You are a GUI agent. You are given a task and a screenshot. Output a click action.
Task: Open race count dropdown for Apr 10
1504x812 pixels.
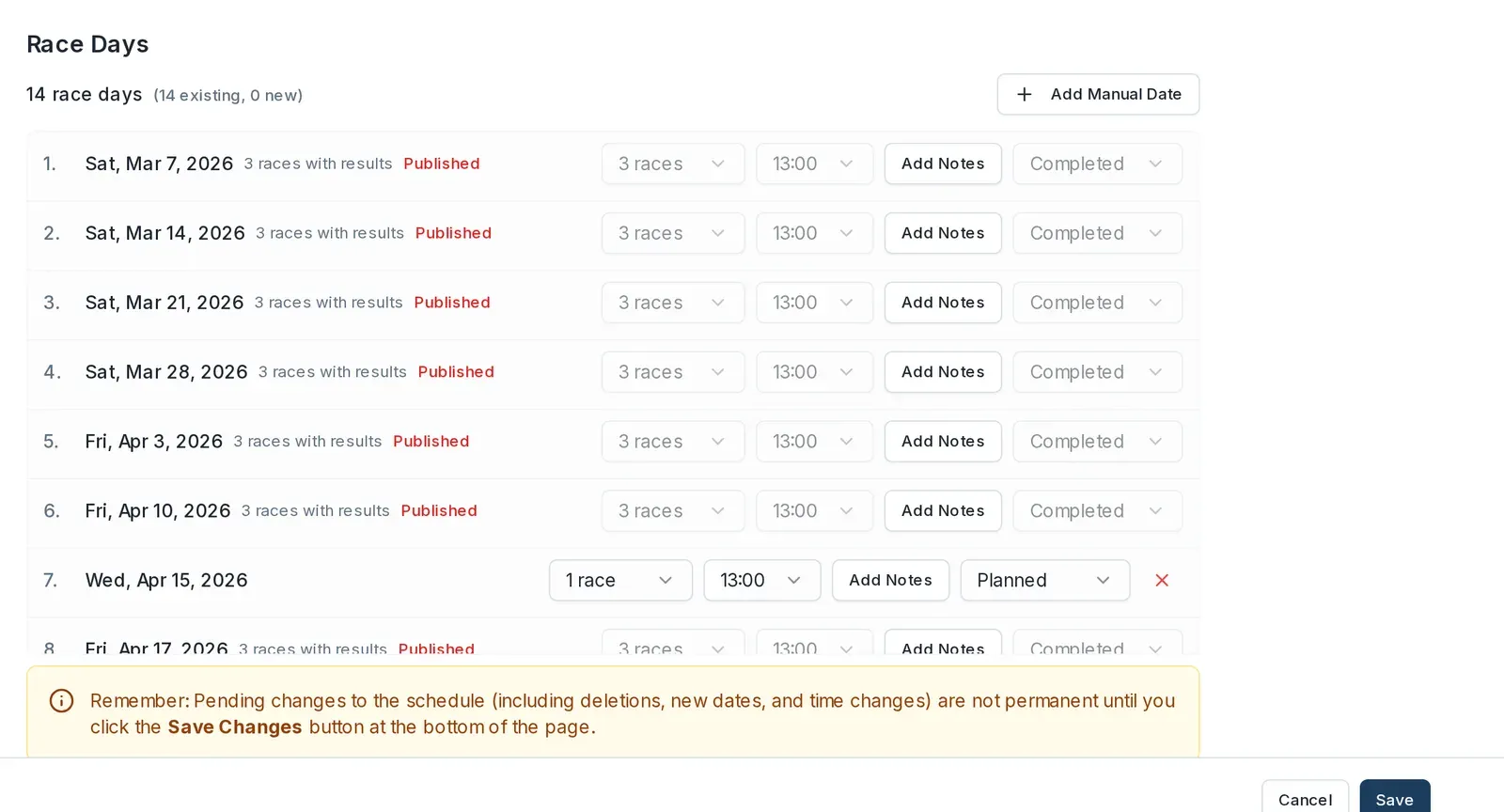point(673,511)
